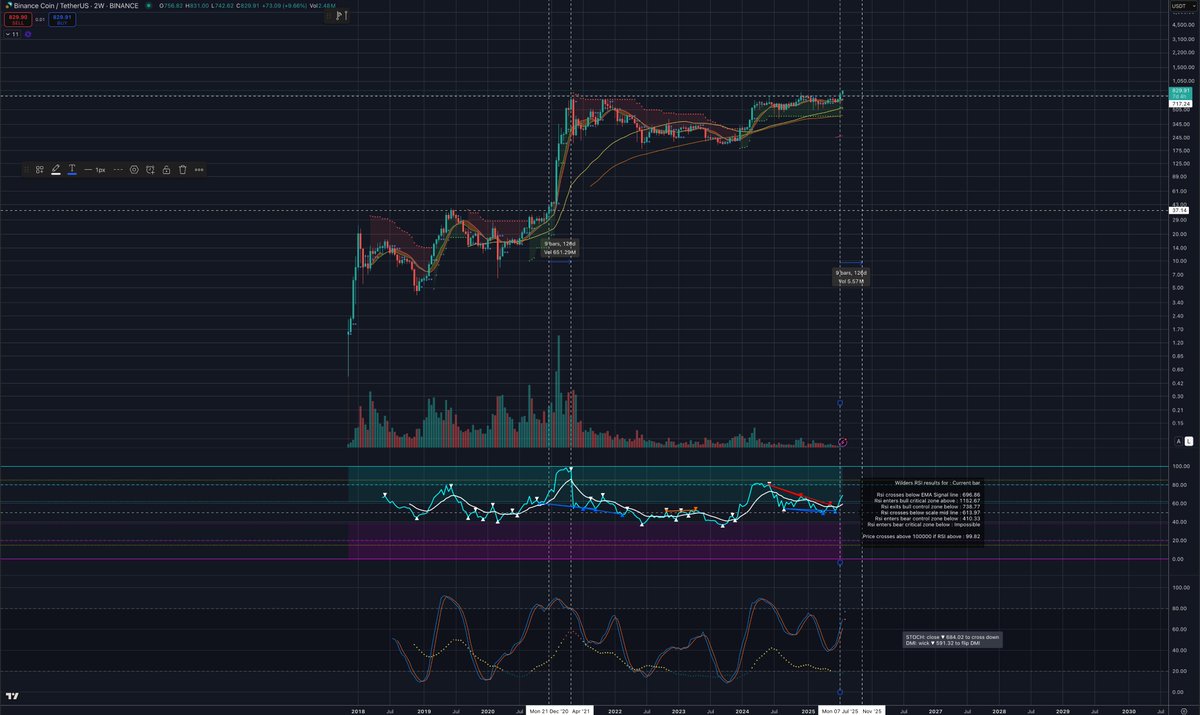This screenshot has width=1200, height=715.
Task: Grab the drawing toolbar drag handle
Action: 27,170
